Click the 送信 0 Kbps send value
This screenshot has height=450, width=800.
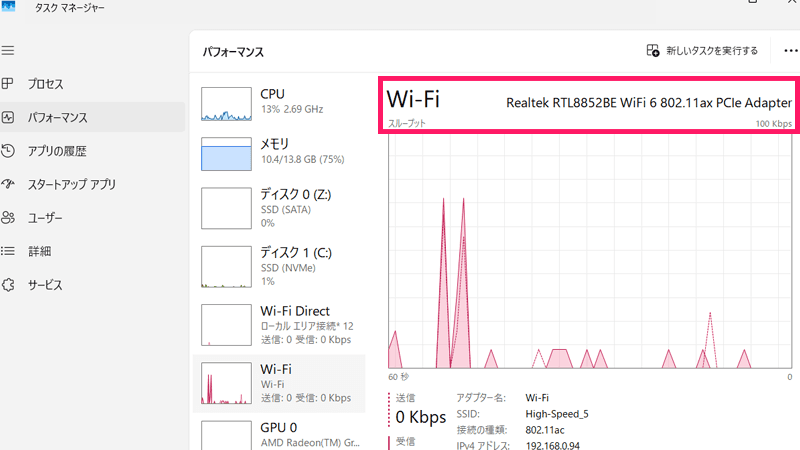pyautogui.click(x=420, y=416)
